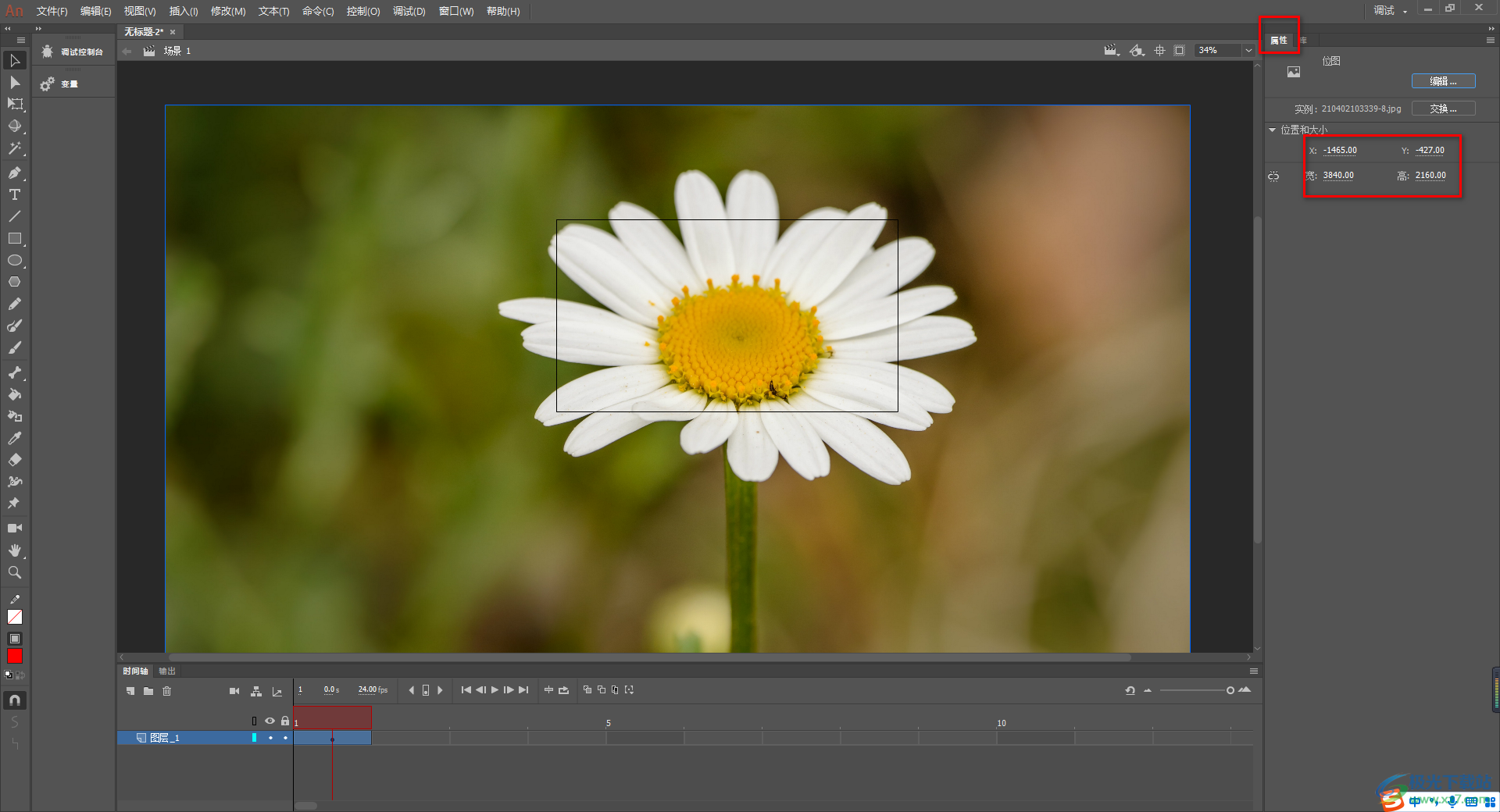
Task: Open the 编辑(E) menu
Action: click(95, 11)
